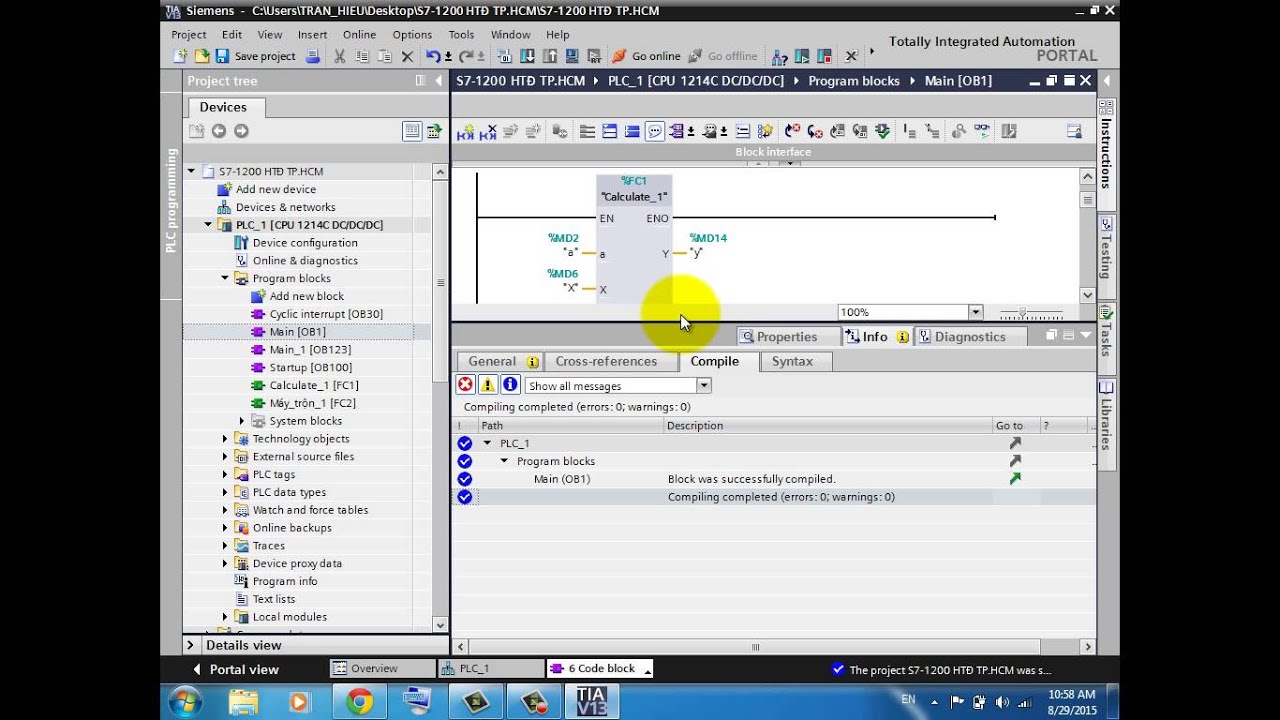
Task: Collapse the PLC_1 row in compile results
Action: click(487, 443)
